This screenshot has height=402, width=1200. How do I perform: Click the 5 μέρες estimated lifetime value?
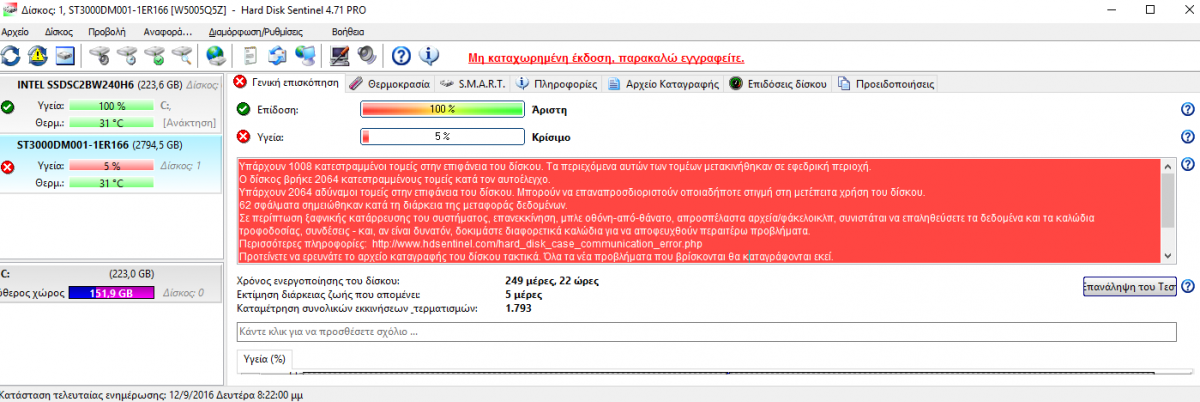click(x=524, y=294)
